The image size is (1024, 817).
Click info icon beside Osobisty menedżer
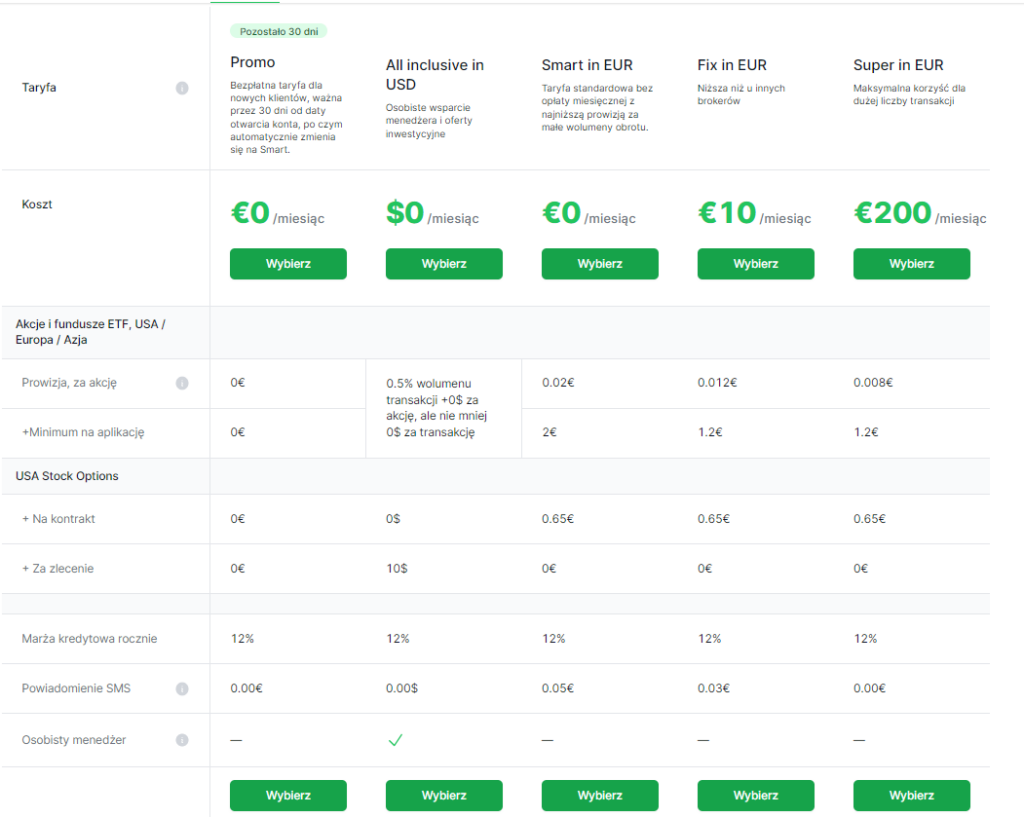(182, 740)
